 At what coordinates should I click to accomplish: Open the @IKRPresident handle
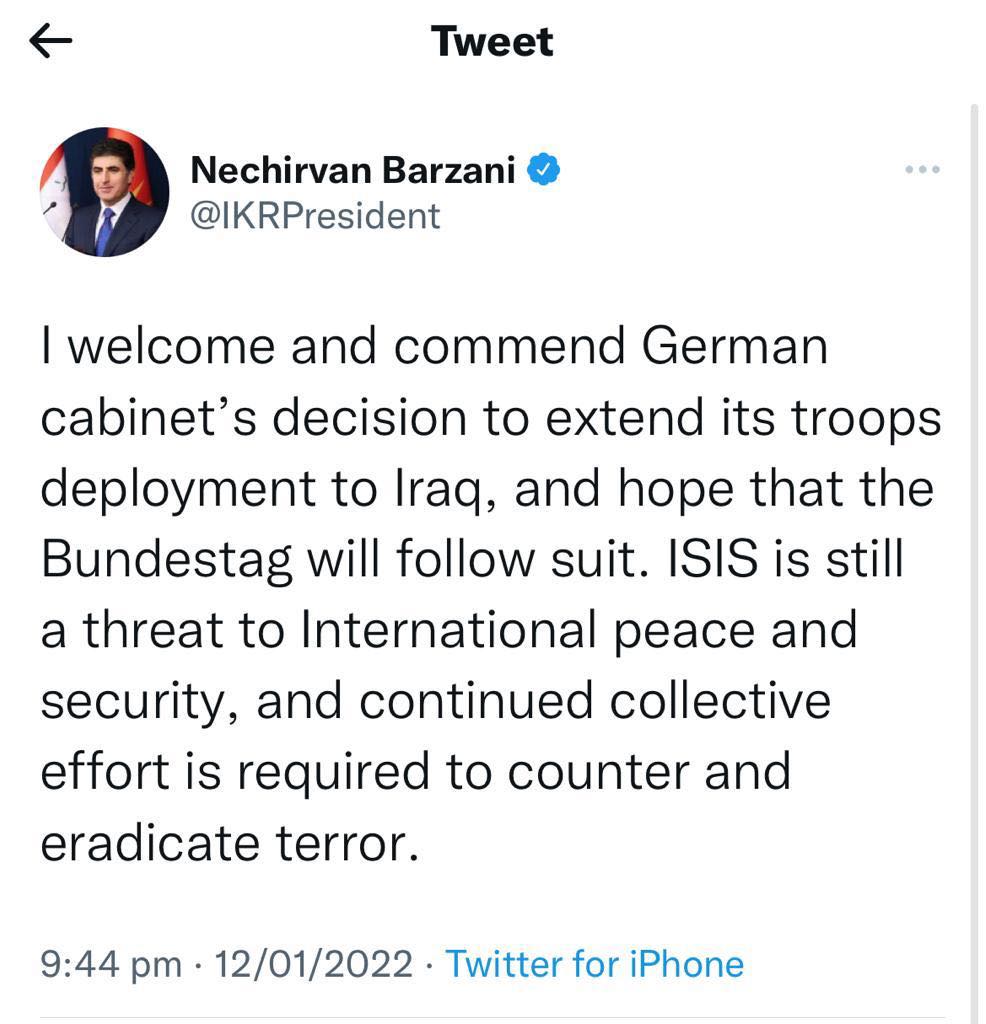(315, 215)
